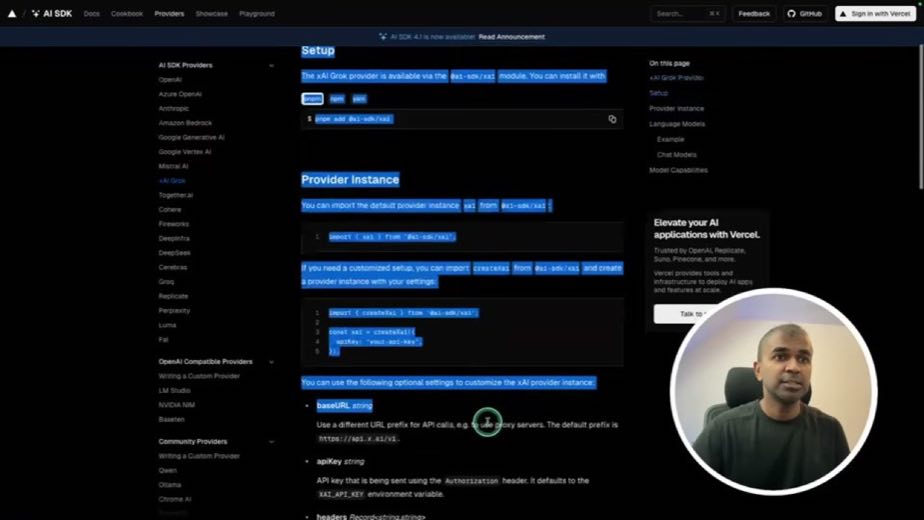Open Chrome AI provider page
The height and width of the screenshot is (520, 924).
pyautogui.click(x=174, y=499)
